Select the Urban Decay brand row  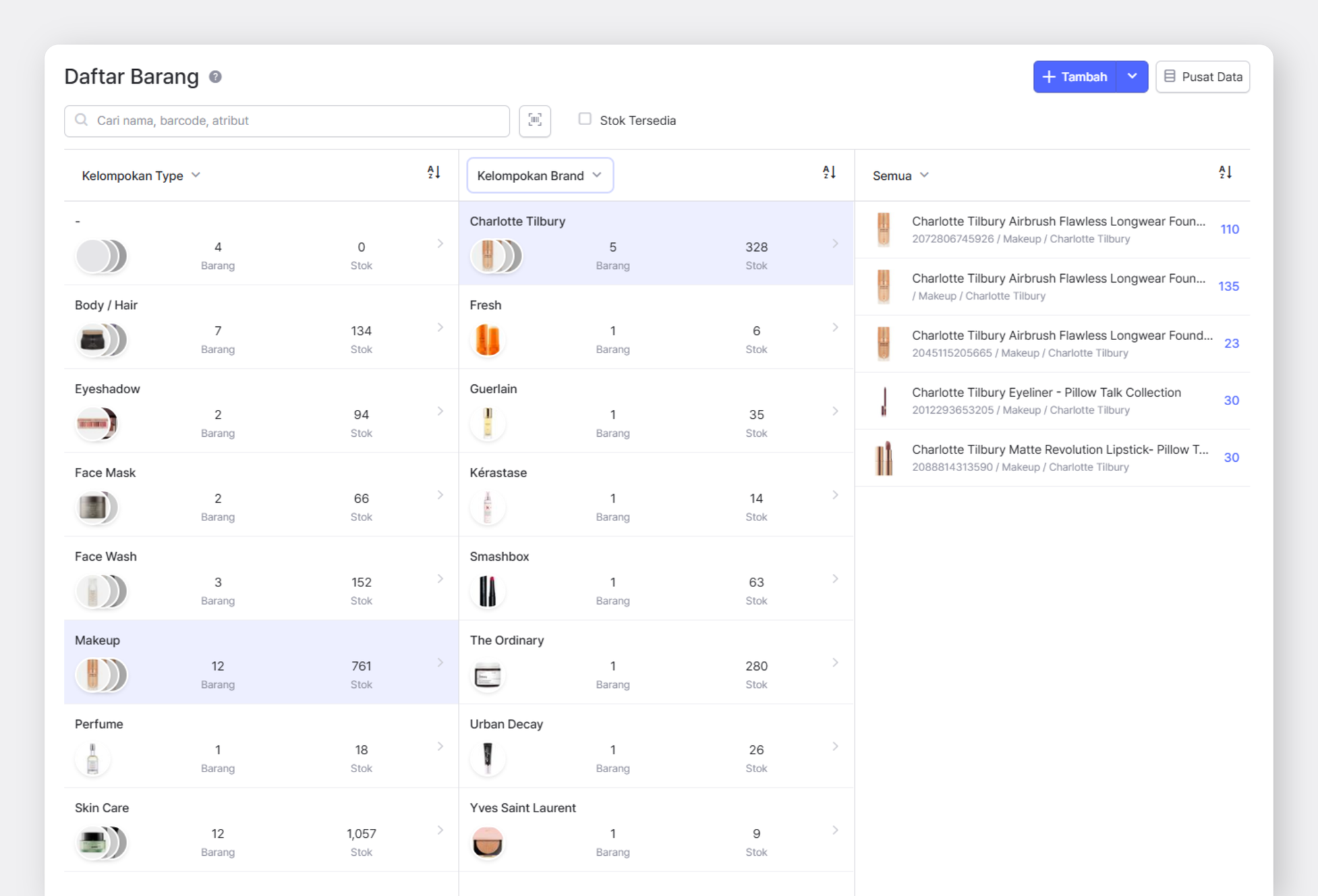[656, 746]
